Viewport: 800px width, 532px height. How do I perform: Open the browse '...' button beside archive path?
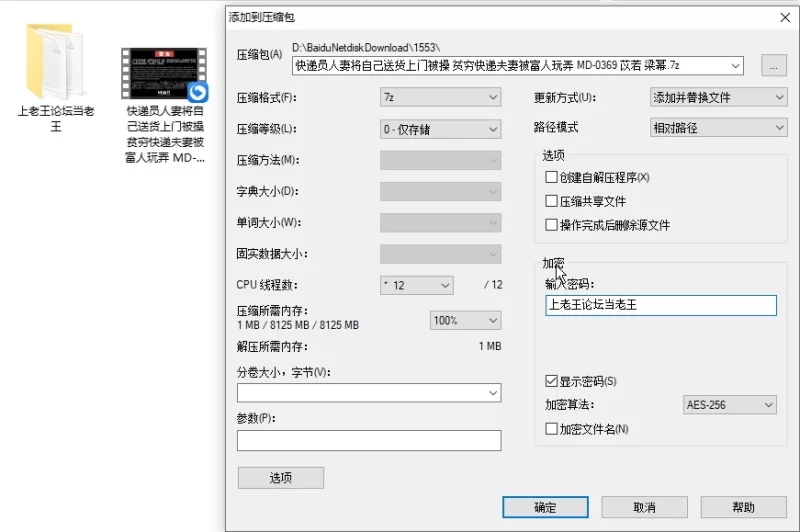[773, 65]
